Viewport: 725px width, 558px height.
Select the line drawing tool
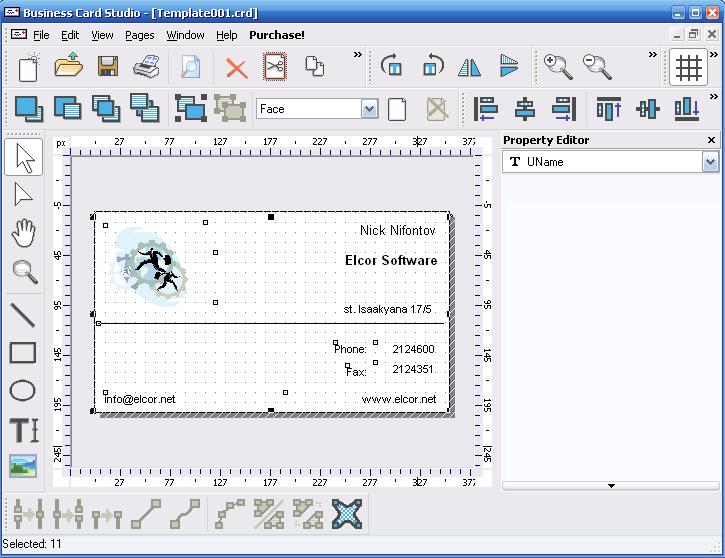tap(23, 315)
